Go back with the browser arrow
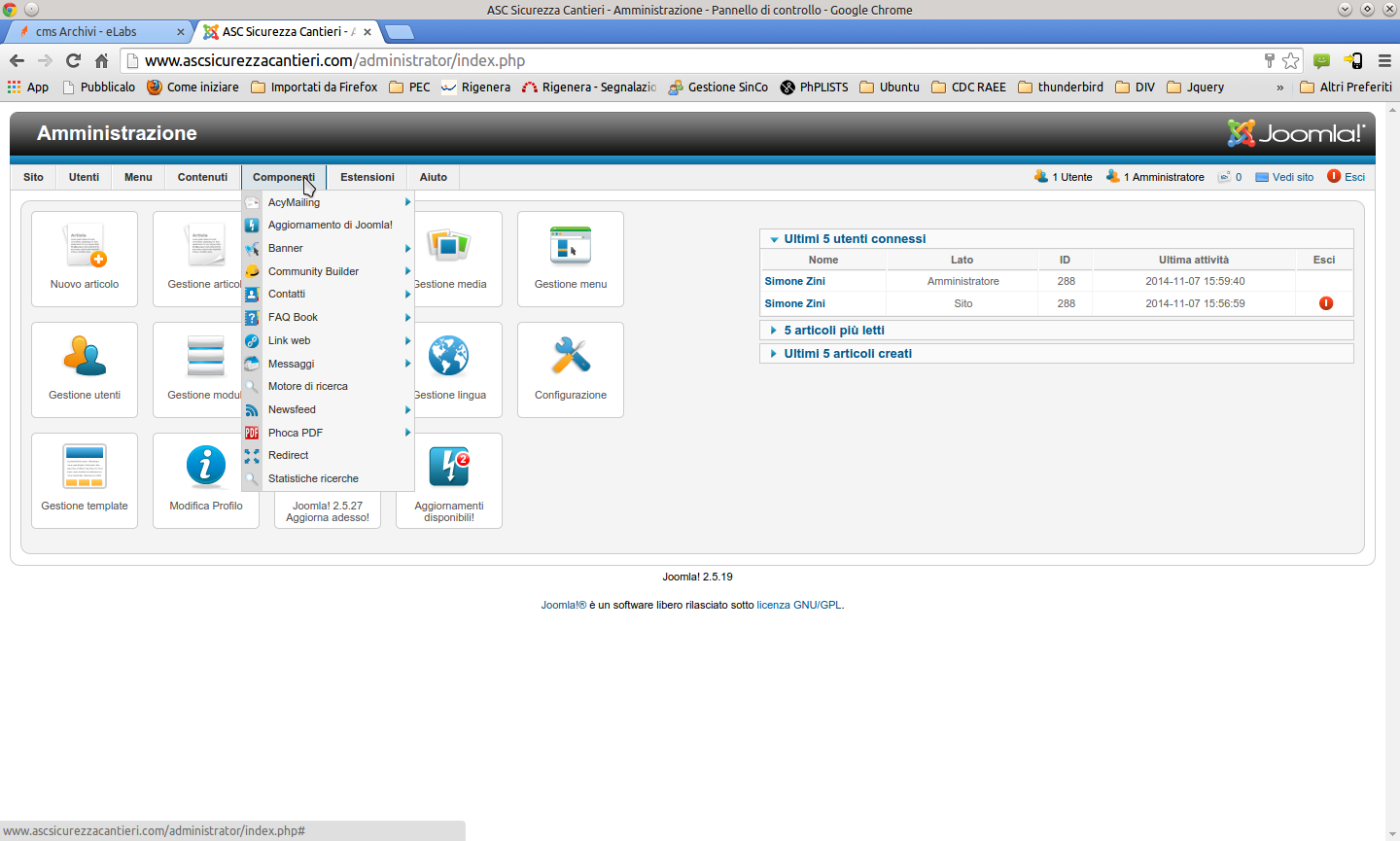 point(17,60)
